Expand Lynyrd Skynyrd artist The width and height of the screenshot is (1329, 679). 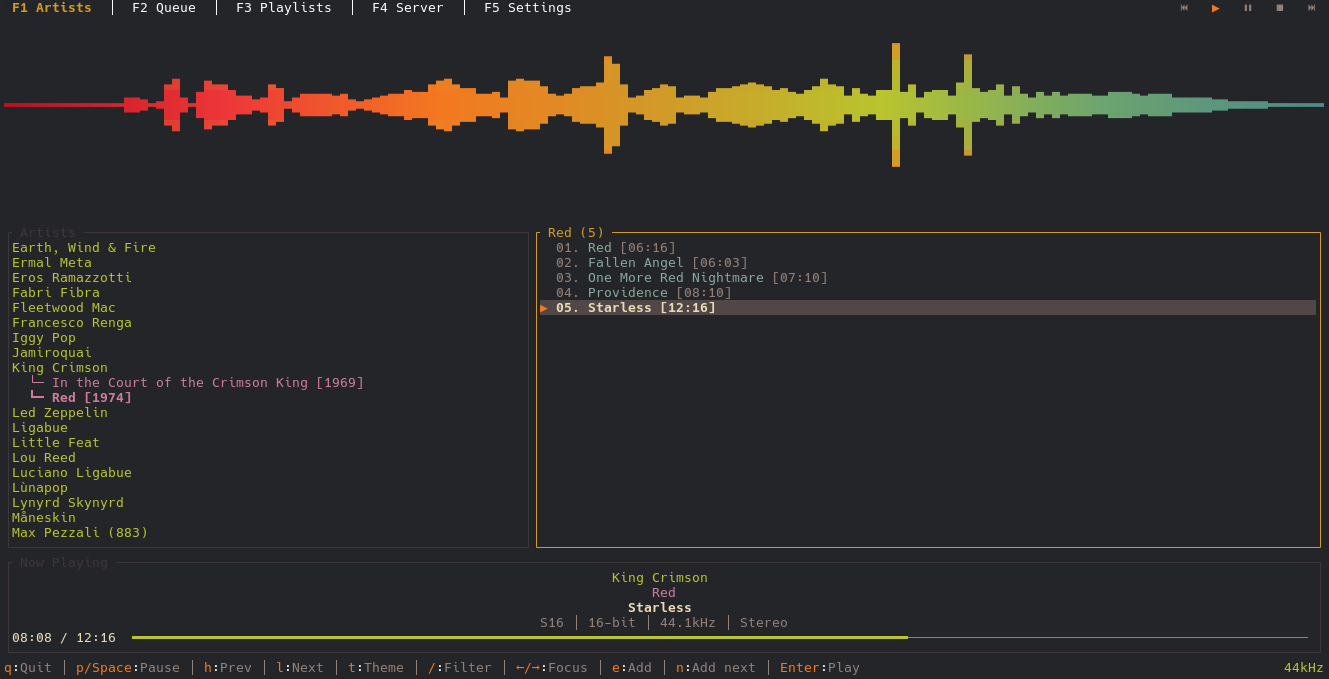click(x=68, y=503)
